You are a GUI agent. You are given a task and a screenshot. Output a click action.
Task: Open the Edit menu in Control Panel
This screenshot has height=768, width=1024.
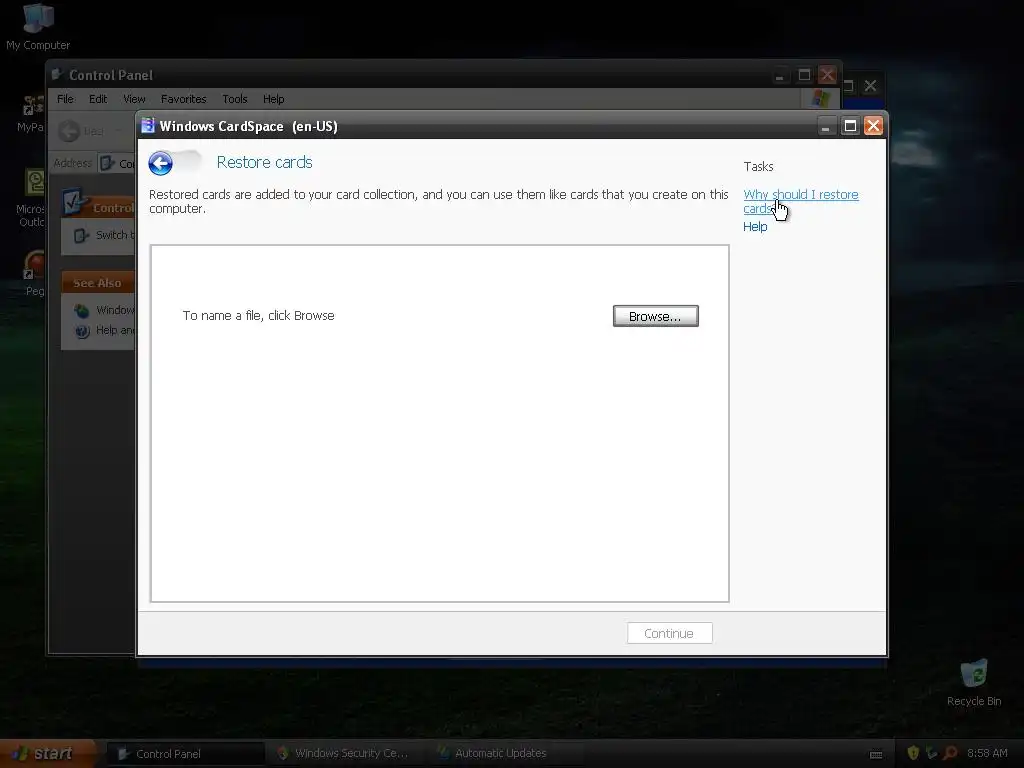click(x=98, y=99)
